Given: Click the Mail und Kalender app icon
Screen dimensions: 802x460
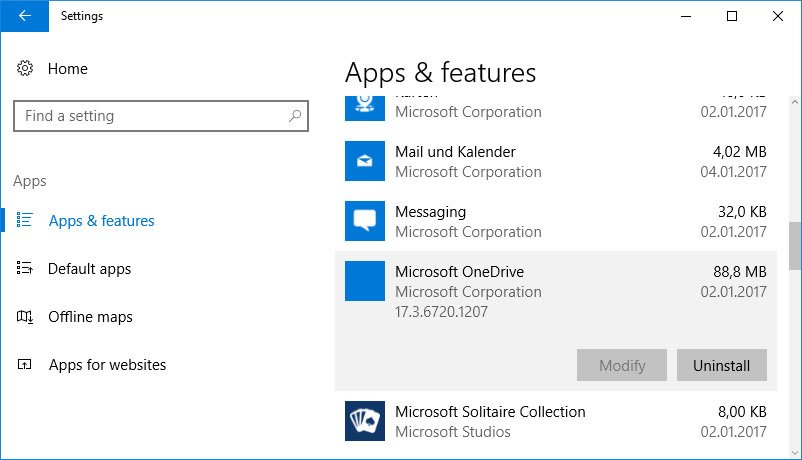Looking at the screenshot, I should click(x=365, y=161).
